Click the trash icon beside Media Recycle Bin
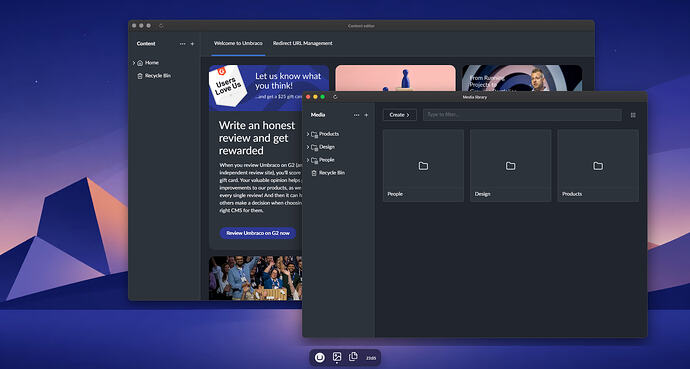 [x=314, y=173]
